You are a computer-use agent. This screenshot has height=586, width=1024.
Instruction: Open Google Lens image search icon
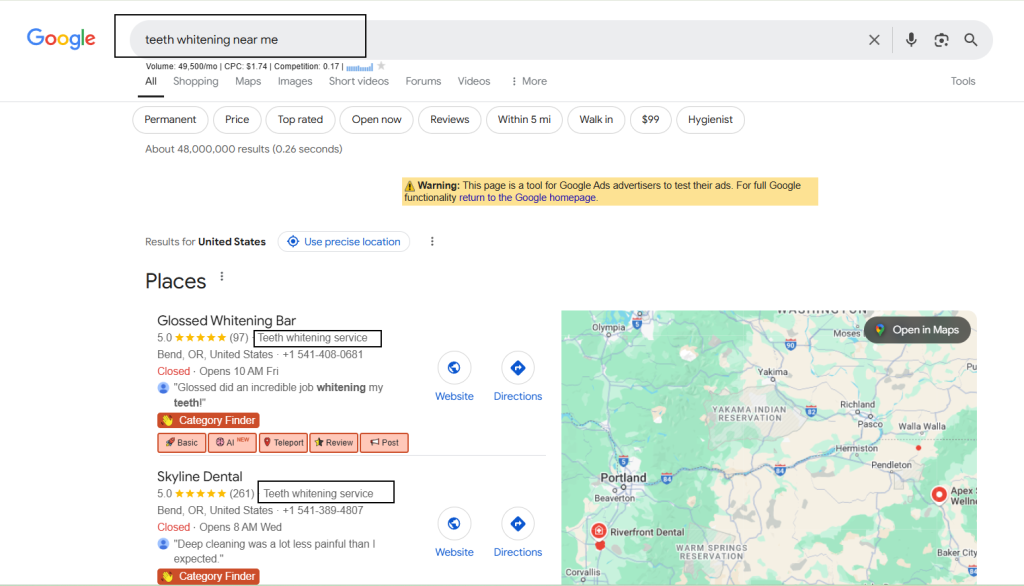click(941, 40)
